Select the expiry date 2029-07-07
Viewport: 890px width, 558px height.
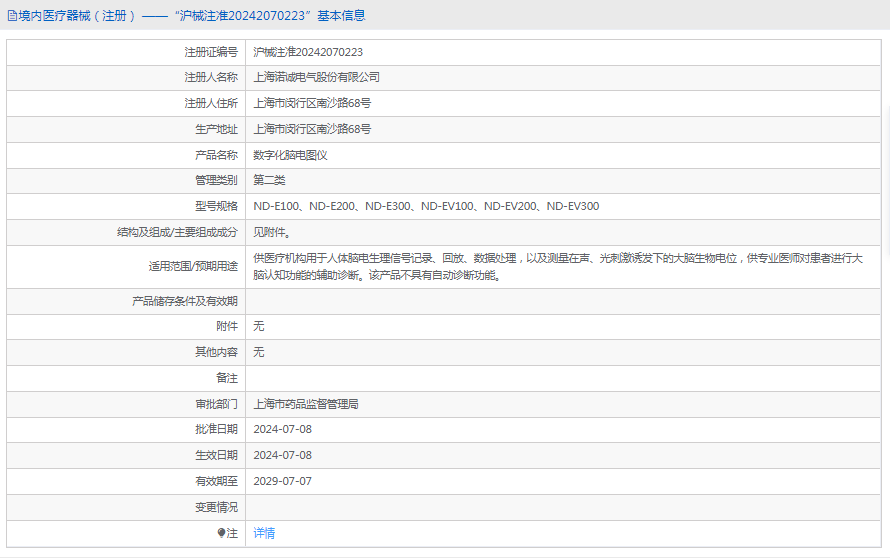tap(282, 481)
